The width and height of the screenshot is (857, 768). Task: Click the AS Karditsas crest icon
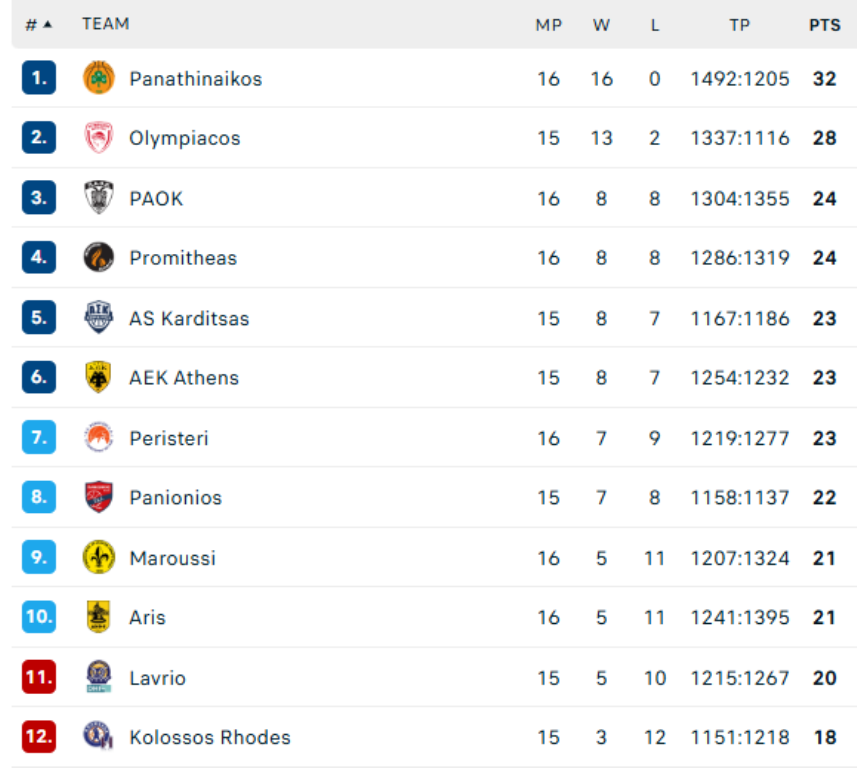click(x=98, y=318)
